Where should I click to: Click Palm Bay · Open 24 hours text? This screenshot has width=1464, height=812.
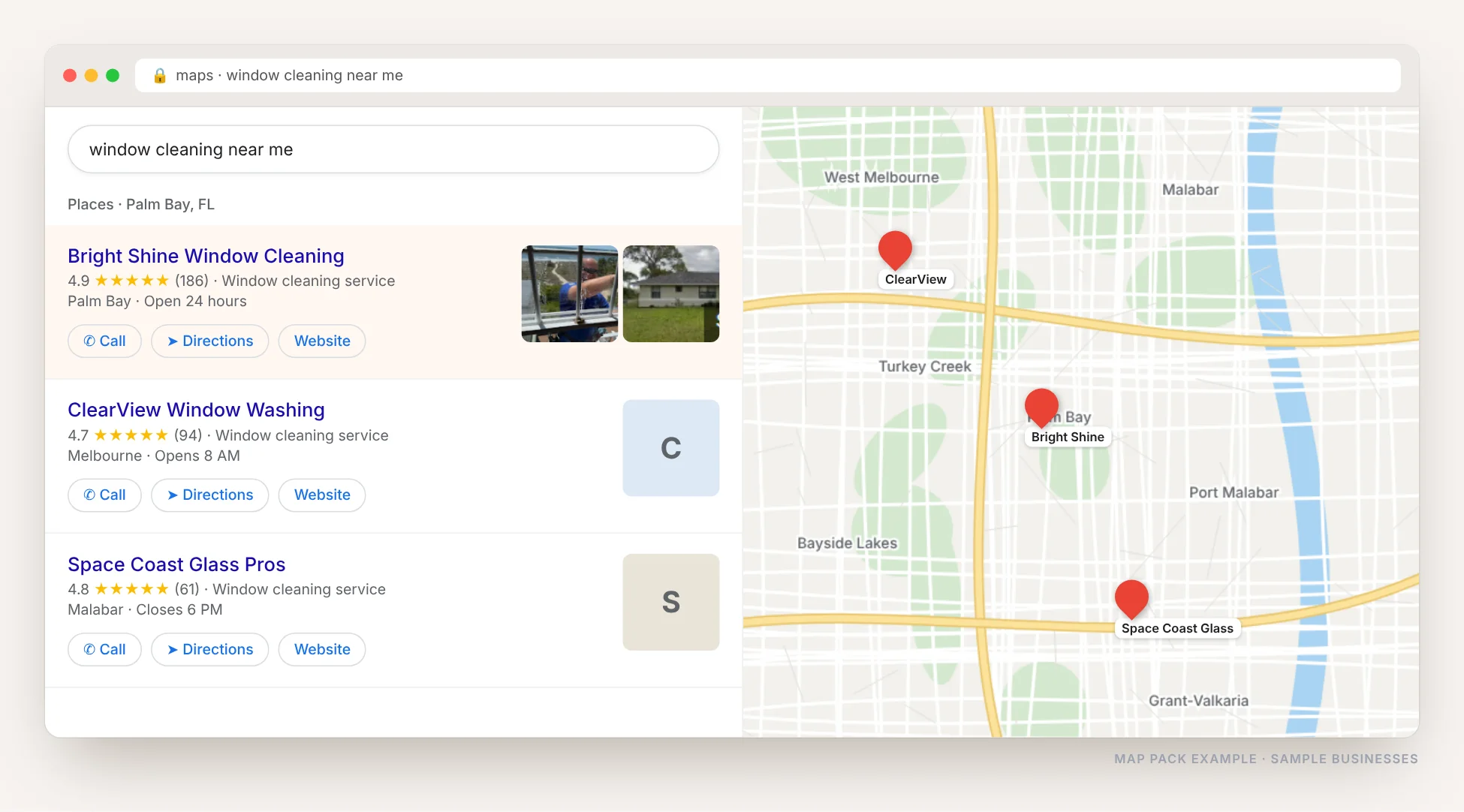[x=157, y=301]
